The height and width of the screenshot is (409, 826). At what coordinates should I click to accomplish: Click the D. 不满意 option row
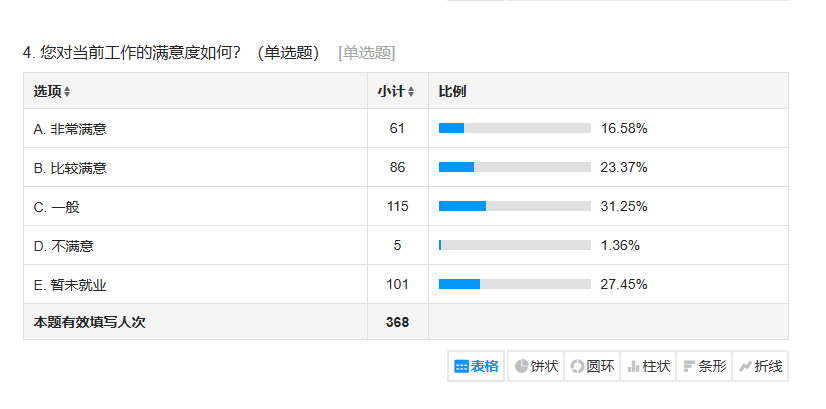pyautogui.click(x=64, y=245)
